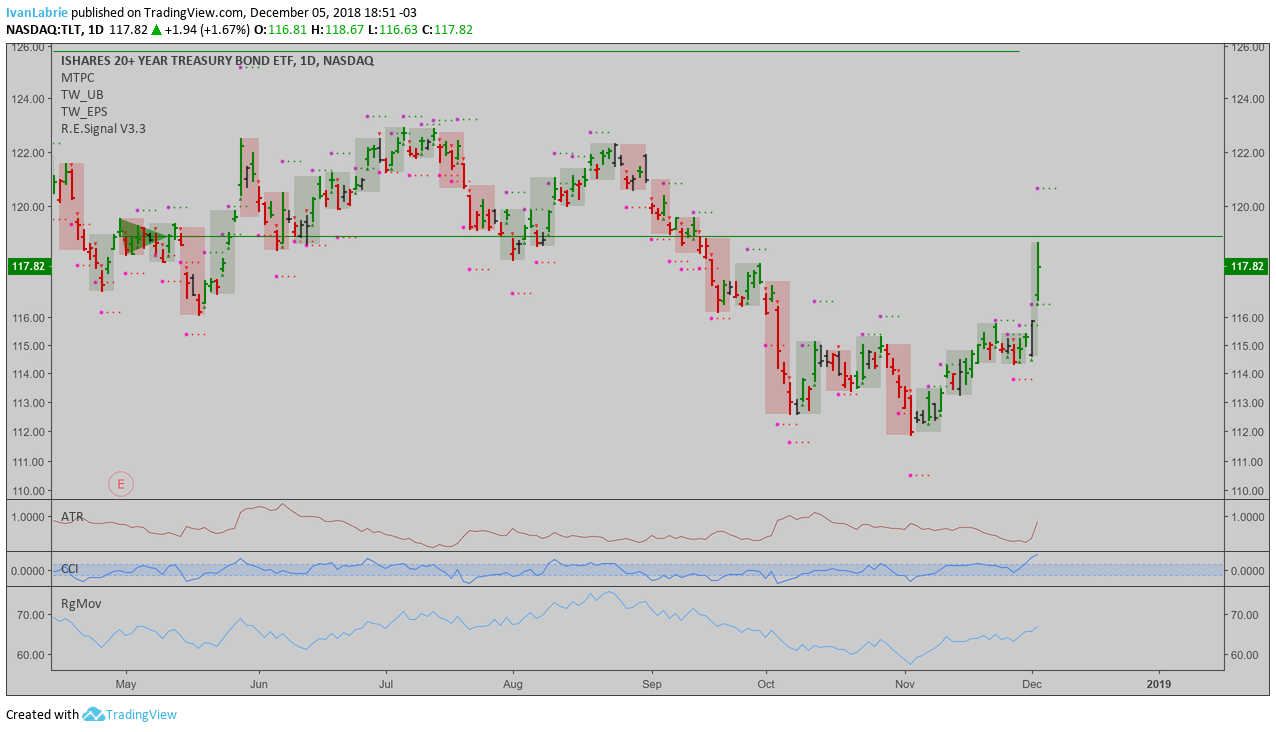Click the ISHARES 20+ YEAR TREASURY BOND ETF title
The width and height of the screenshot is (1276, 732).
pyautogui.click(x=217, y=60)
